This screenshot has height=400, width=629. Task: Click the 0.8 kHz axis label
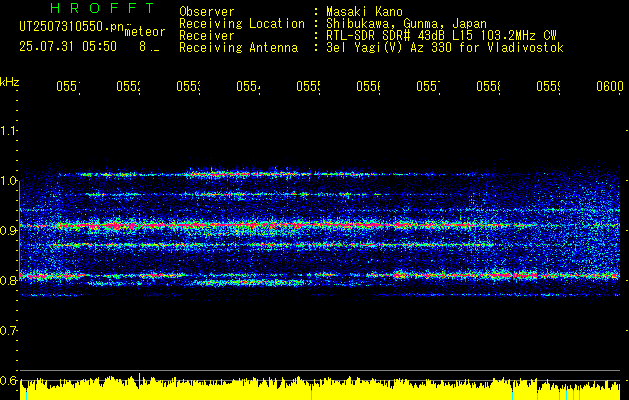coord(9,280)
